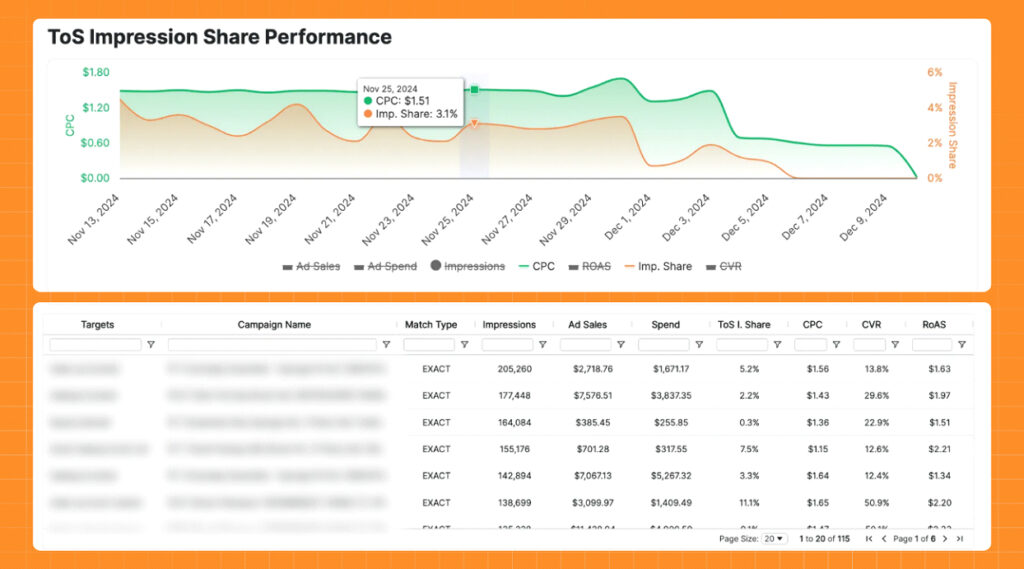This screenshot has height=569, width=1024.
Task: Click the Targets filter input box
Action: tap(95, 344)
